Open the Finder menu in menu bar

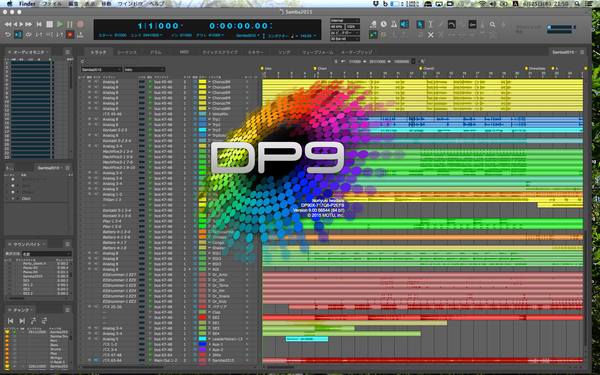coord(27,3)
